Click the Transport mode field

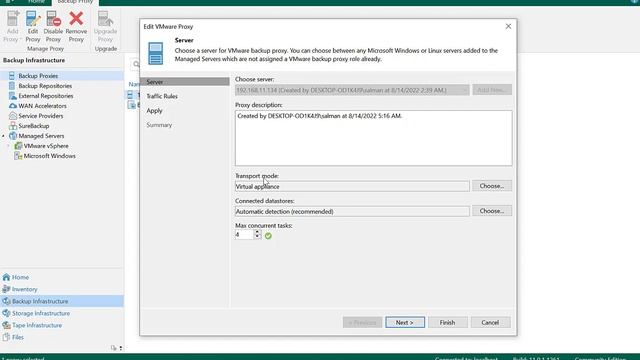point(352,187)
